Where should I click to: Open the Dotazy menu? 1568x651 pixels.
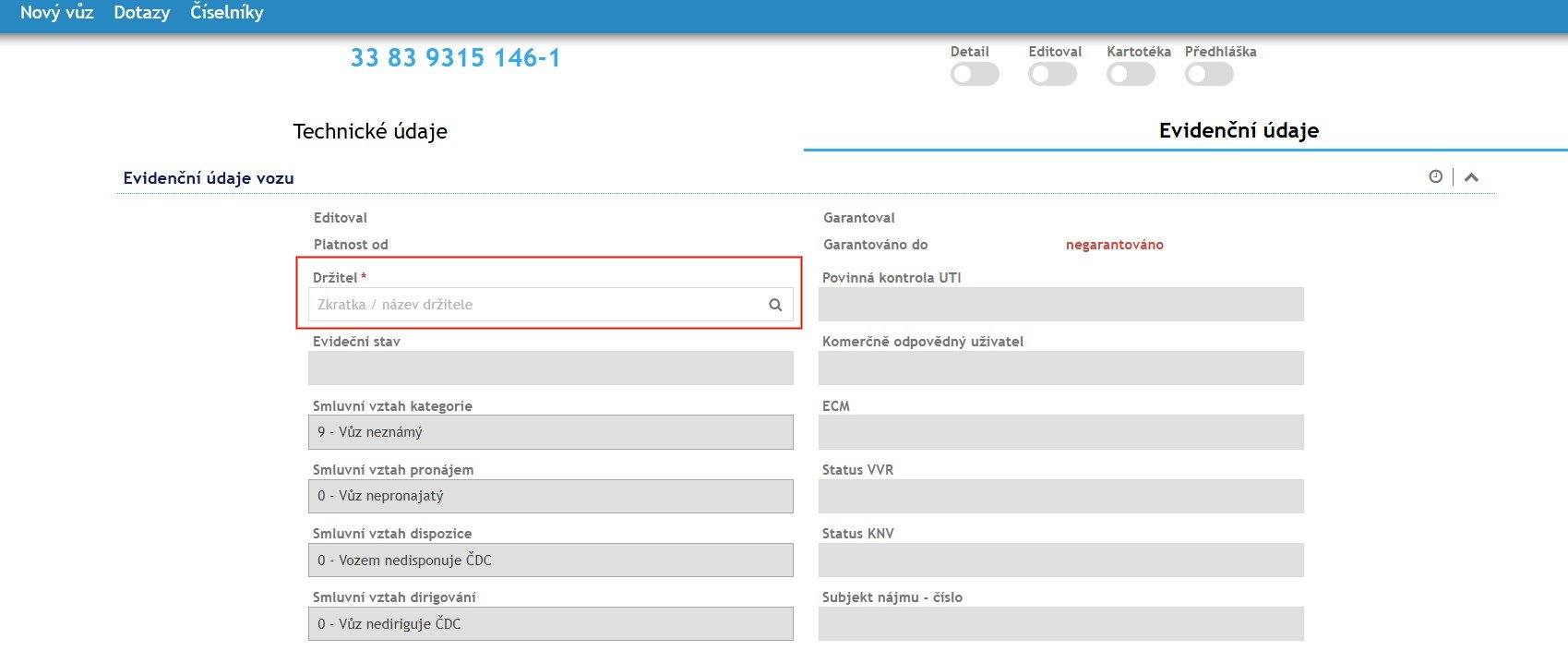click(141, 13)
